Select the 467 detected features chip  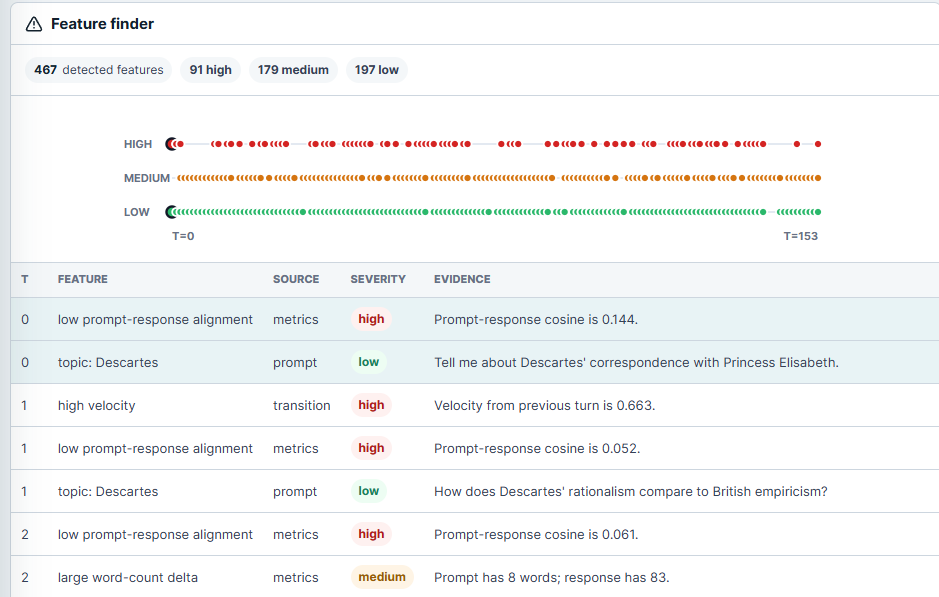pyautogui.click(x=98, y=70)
